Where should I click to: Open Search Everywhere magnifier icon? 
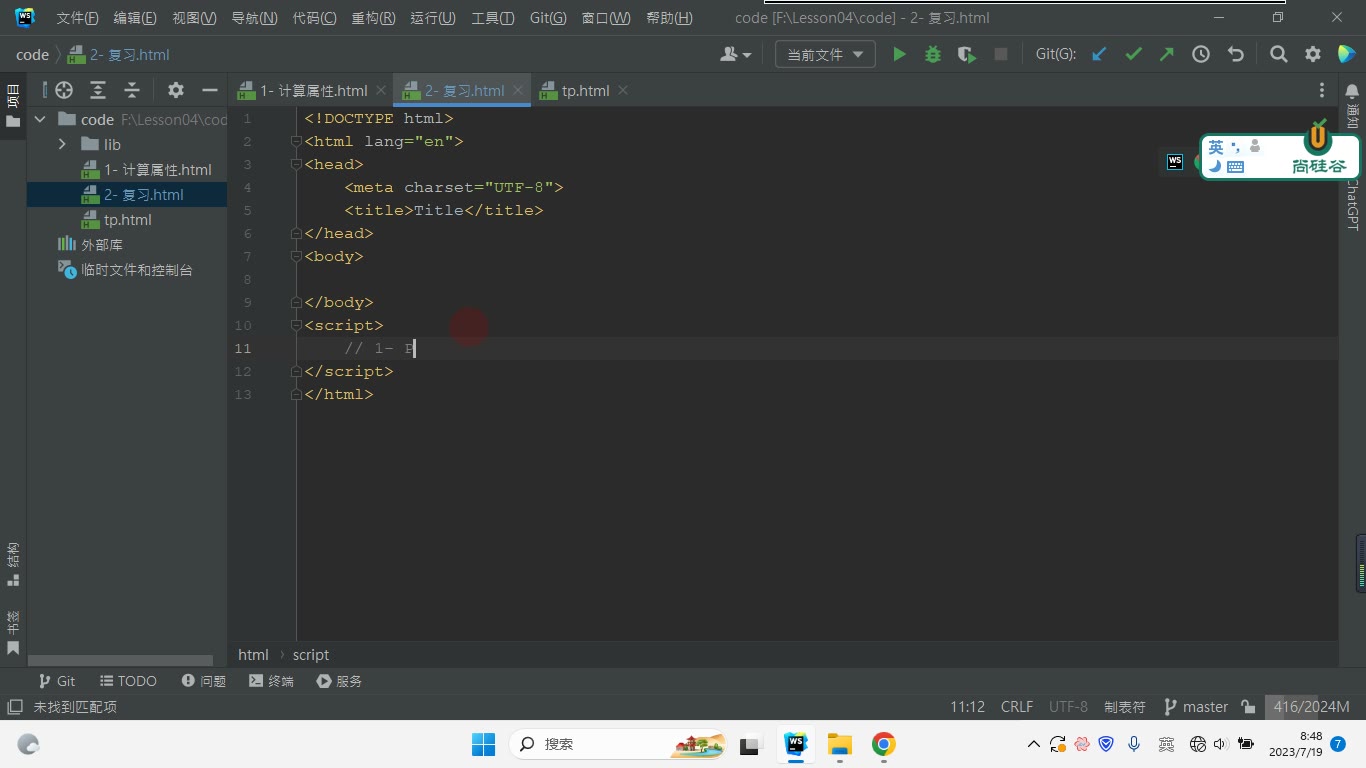1279,55
